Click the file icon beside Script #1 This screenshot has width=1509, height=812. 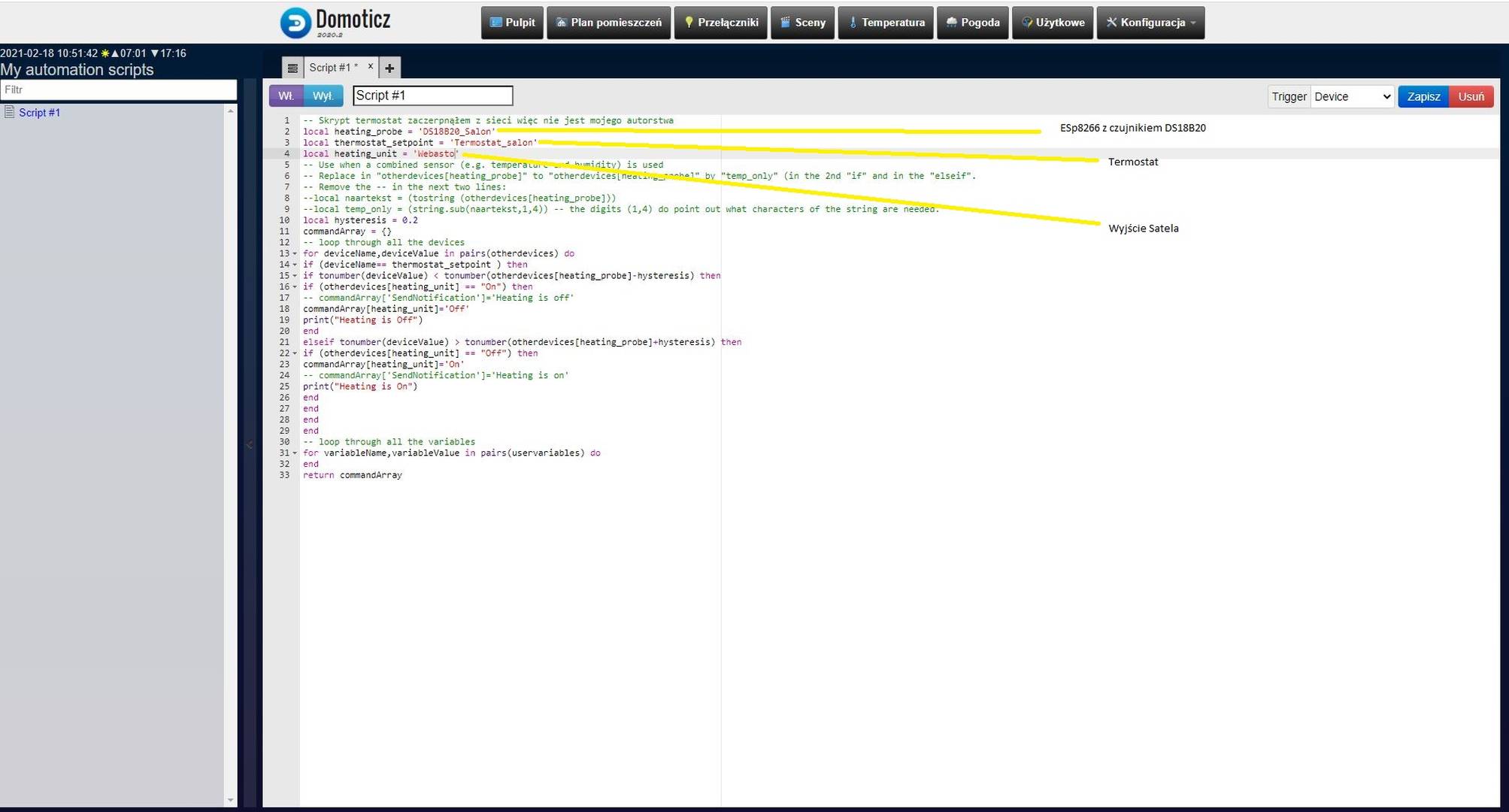9,111
